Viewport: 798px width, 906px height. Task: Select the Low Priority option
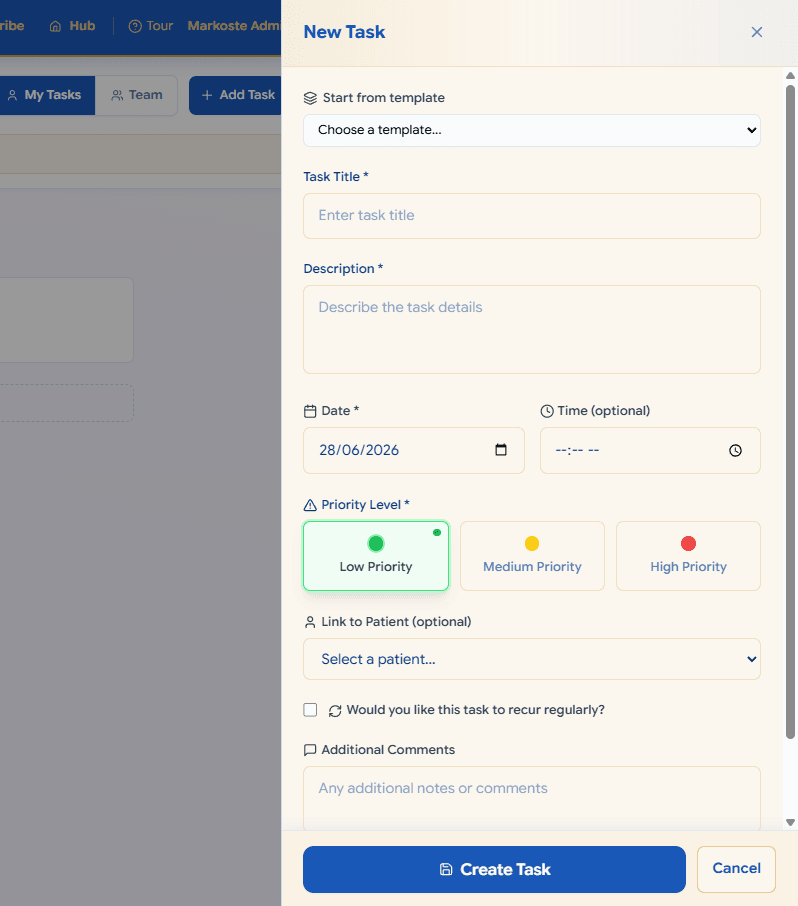376,556
